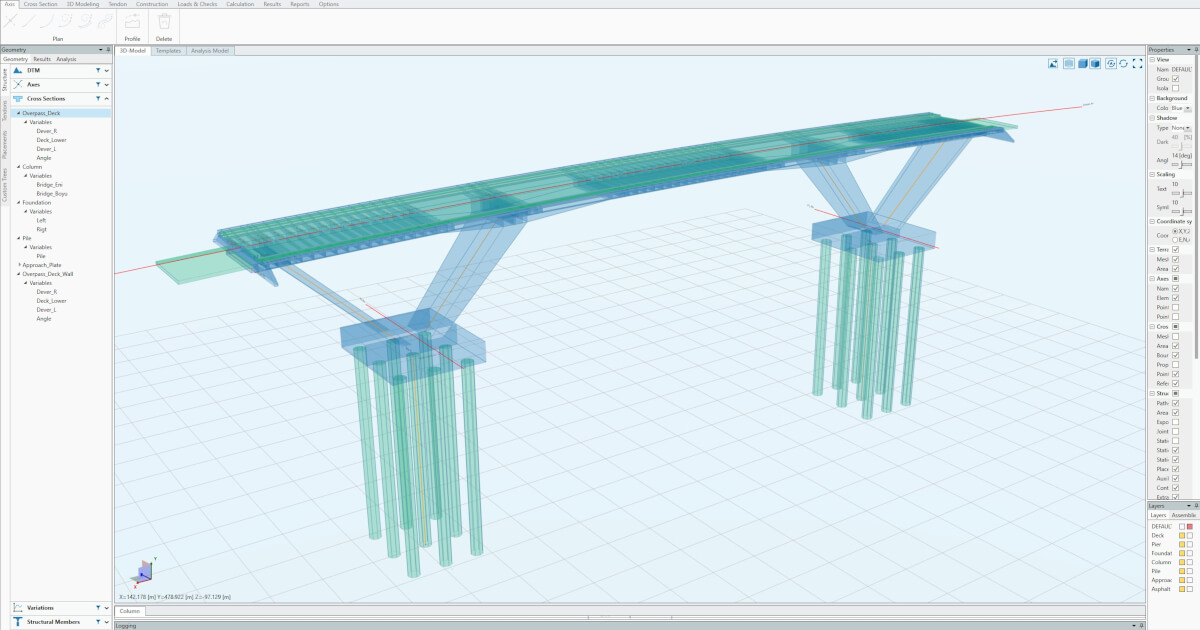Select the Approach_Plate cross section item
The height and width of the screenshot is (630, 1200).
[x=41, y=265]
